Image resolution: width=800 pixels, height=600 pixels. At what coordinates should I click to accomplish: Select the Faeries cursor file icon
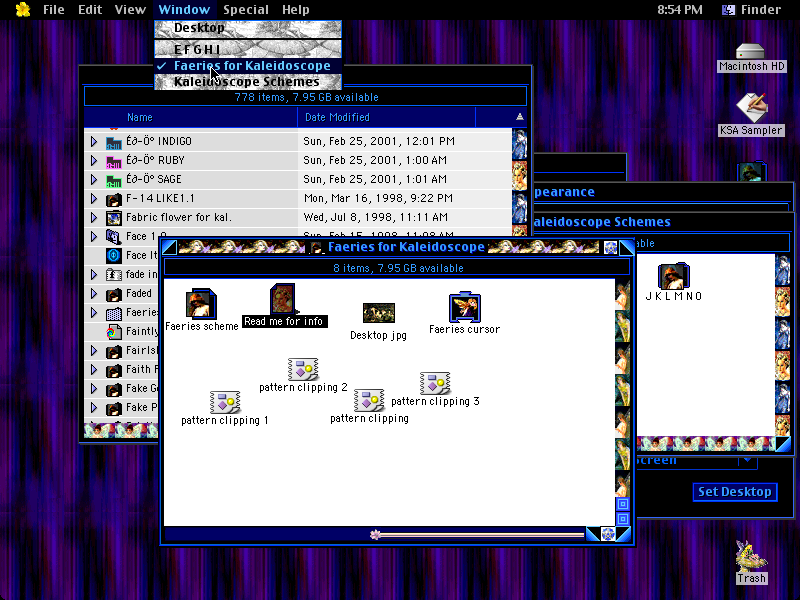coord(465,307)
